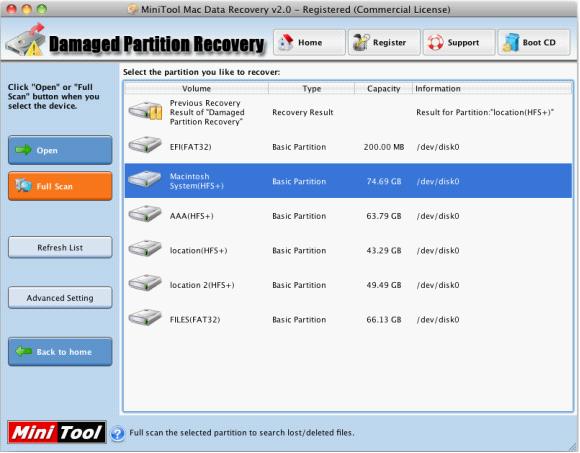Sort by Capacity column header
This screenshot has height=453, width=580.
pyautogui.click(x=384, y=89)
